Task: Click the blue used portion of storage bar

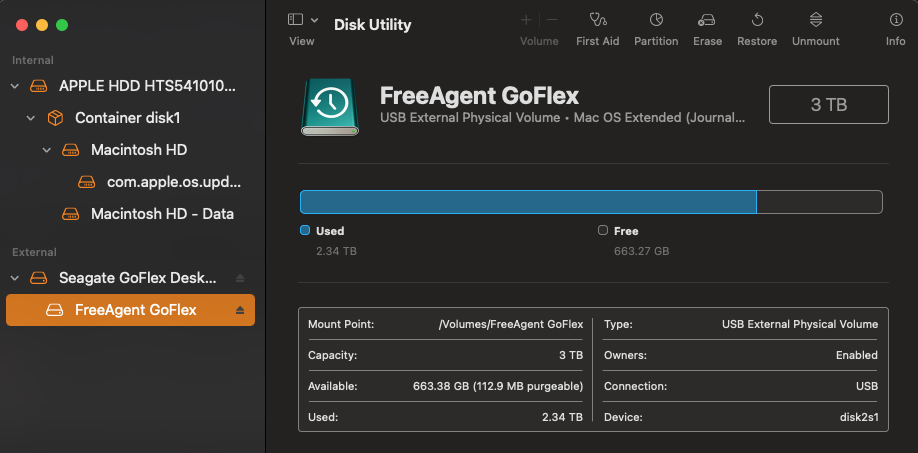Action: point(528,202)
